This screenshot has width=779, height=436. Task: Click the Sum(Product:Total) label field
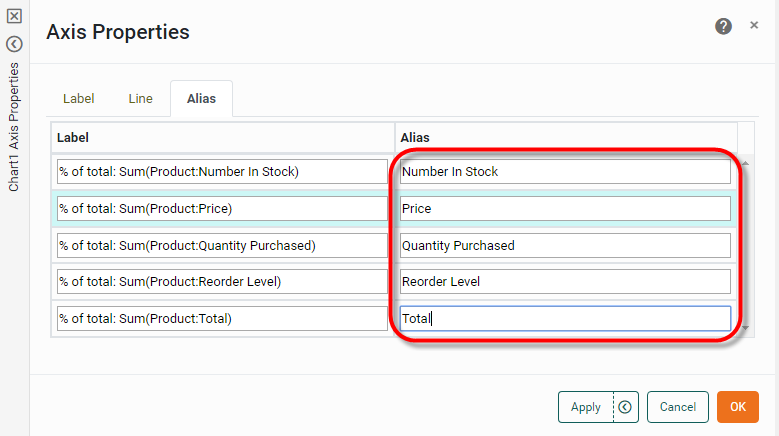(x=222, y=318)
